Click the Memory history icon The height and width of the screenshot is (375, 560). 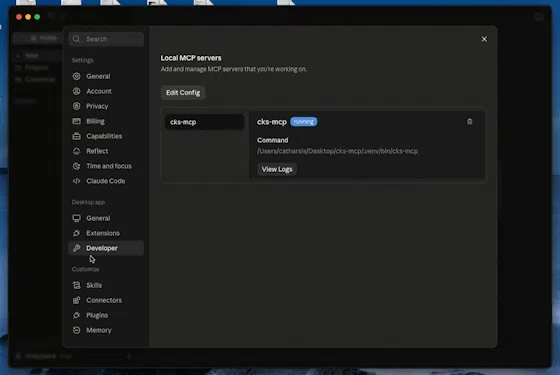76,330
